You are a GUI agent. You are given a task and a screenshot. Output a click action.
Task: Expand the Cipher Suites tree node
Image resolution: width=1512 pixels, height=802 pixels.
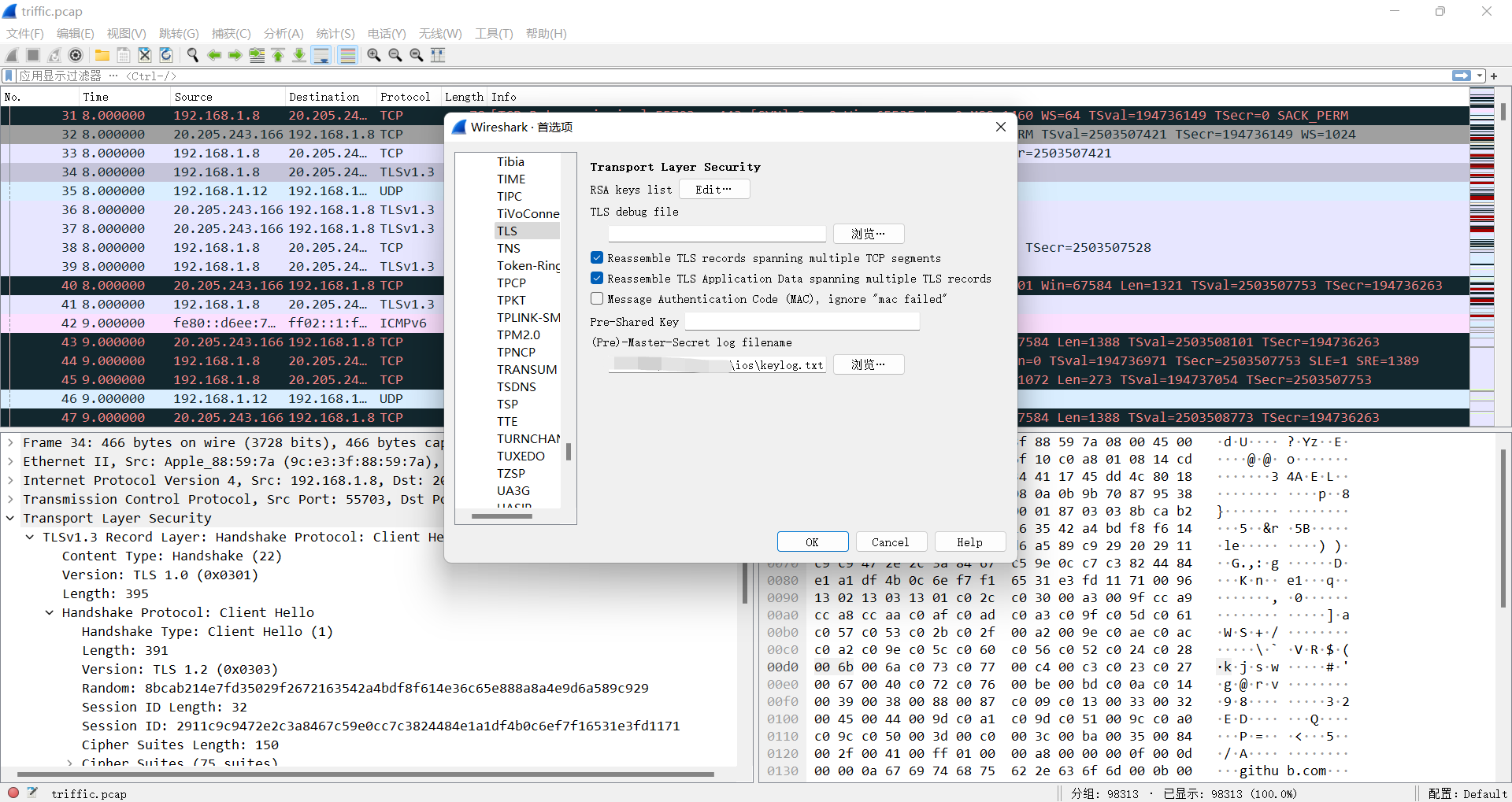(x=69, y=763)
